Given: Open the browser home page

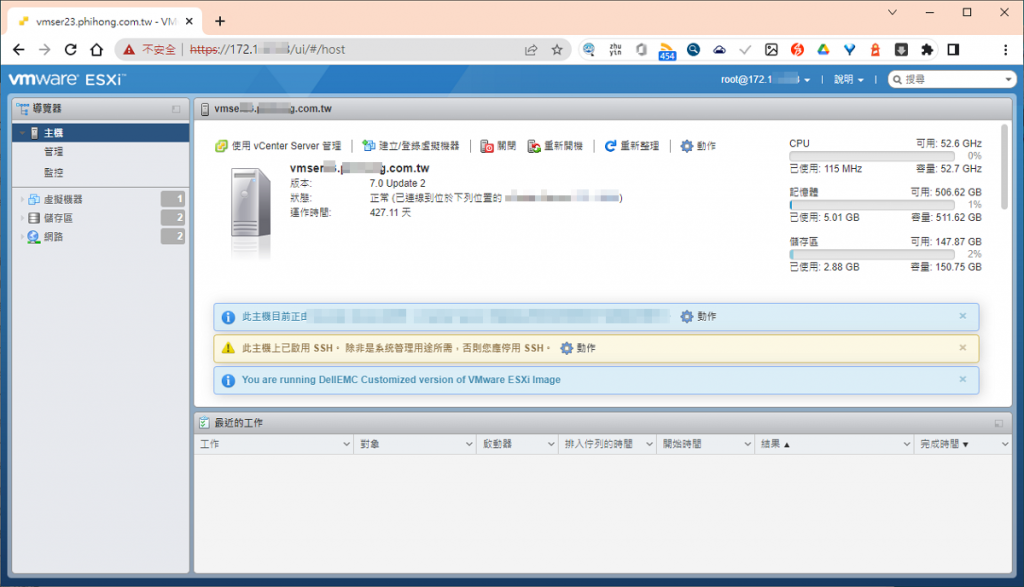Looking at the screenshot, I should [x=97, y=50].
